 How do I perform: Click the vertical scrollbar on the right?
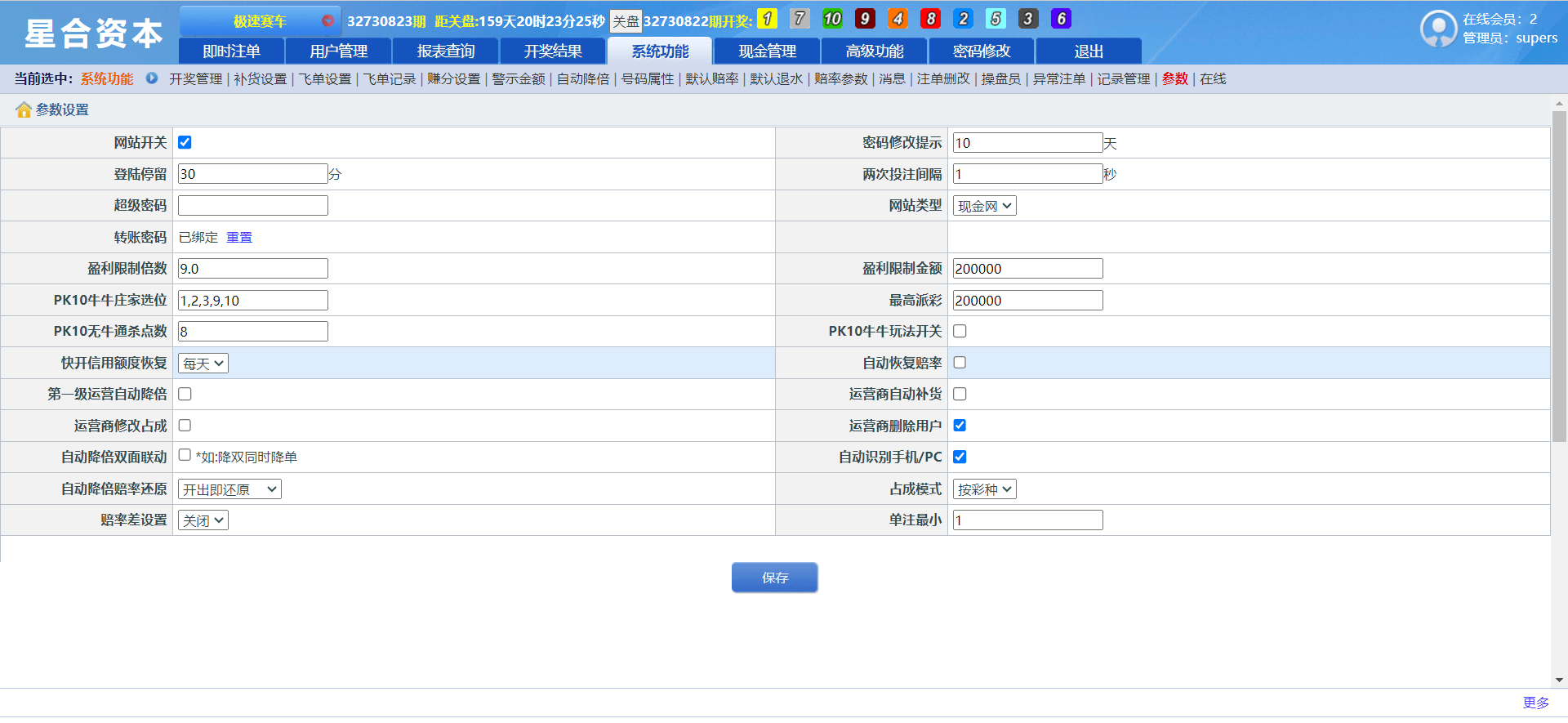(x=1559, y=276)
